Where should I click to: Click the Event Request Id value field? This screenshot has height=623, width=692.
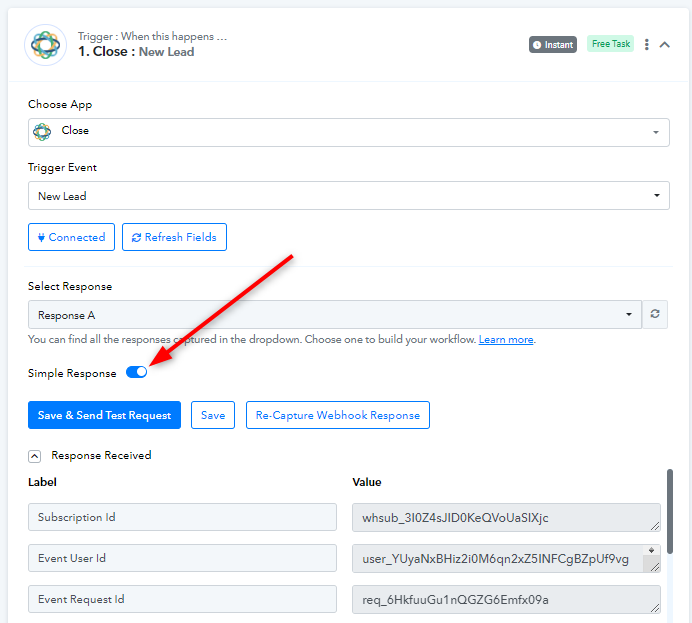pos(506,599)
